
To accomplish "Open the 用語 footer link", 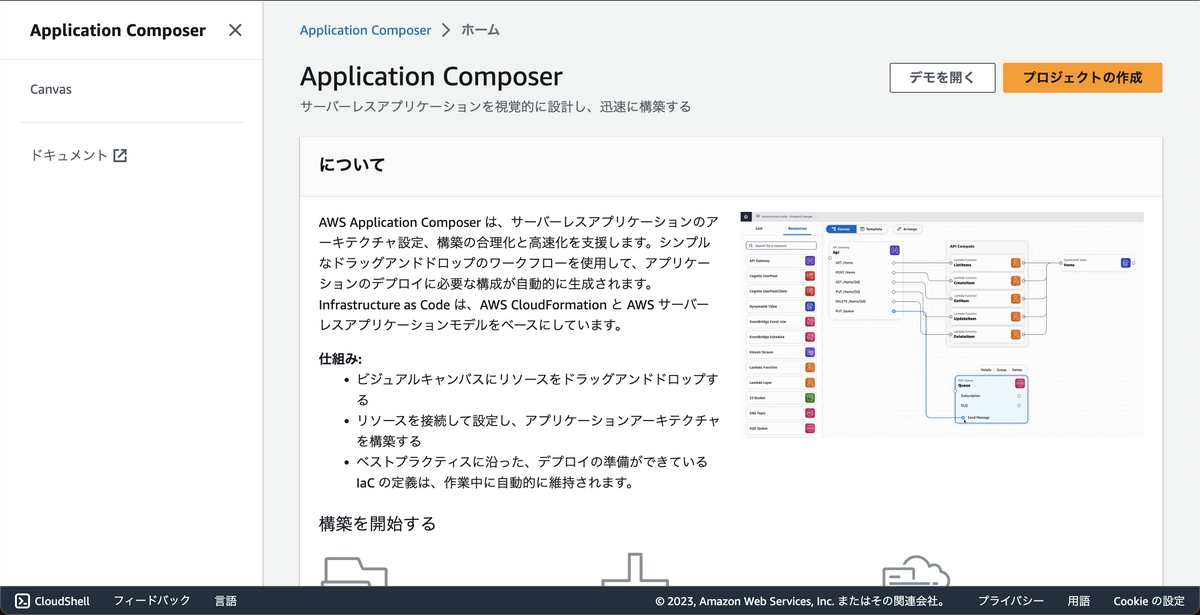I will (x=1079, y=601).
